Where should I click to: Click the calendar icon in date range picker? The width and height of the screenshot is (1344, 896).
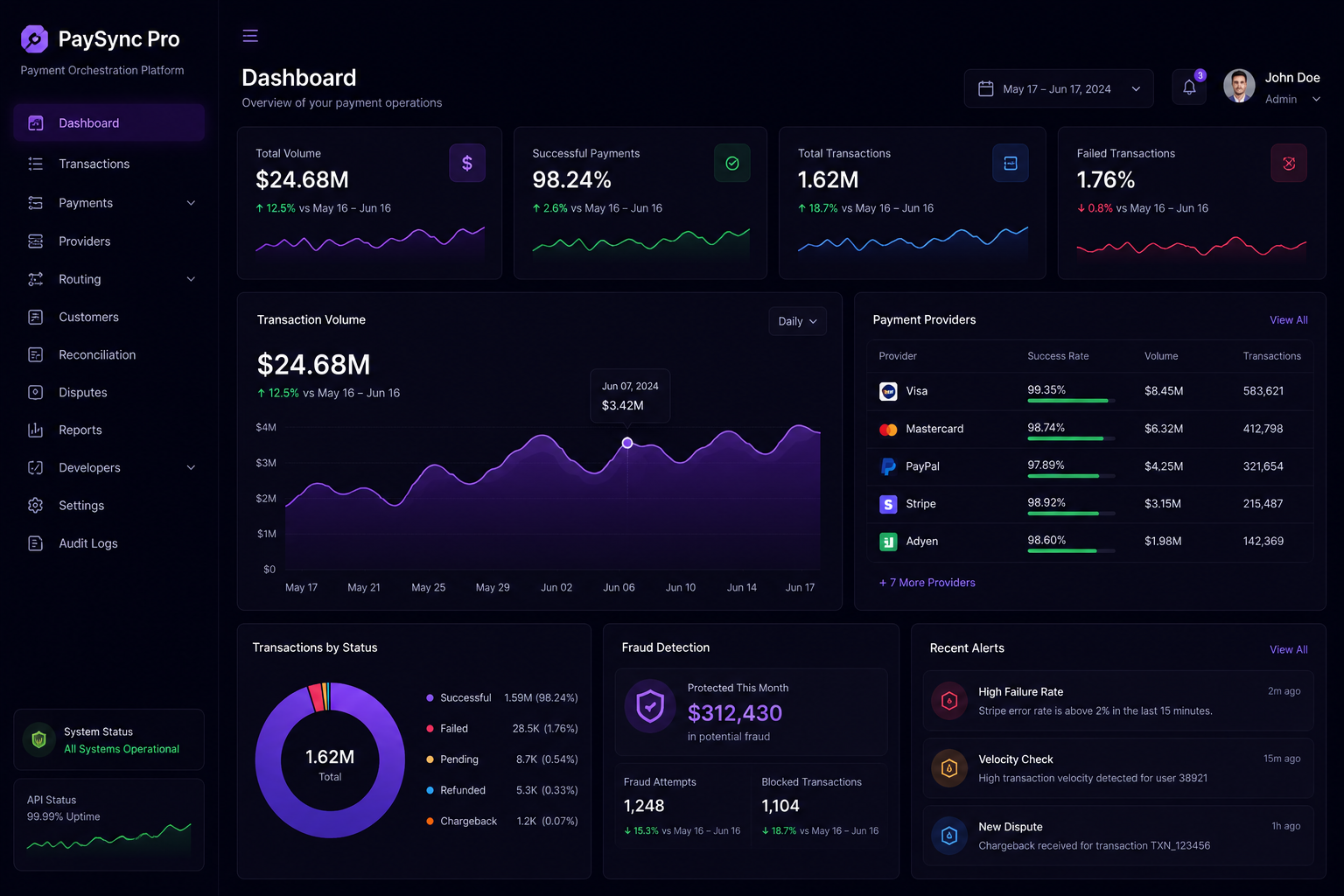pyautogui.click(x=986, y=88)
